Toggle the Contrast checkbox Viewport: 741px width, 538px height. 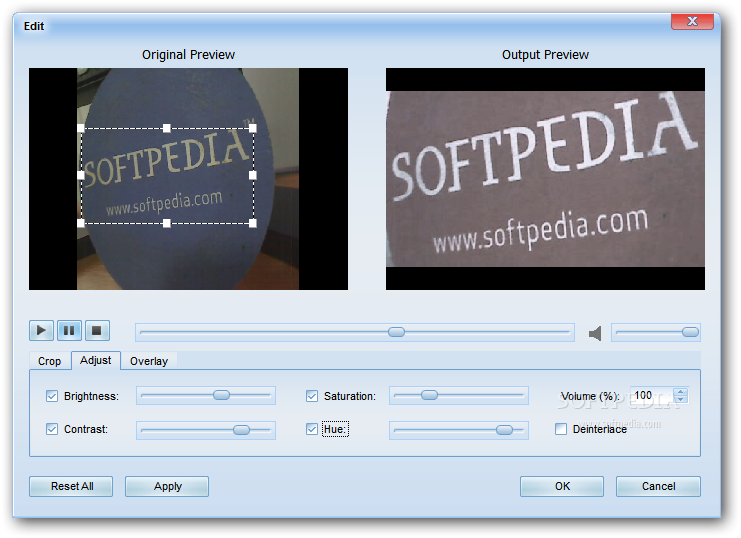(x=52, y=429)
